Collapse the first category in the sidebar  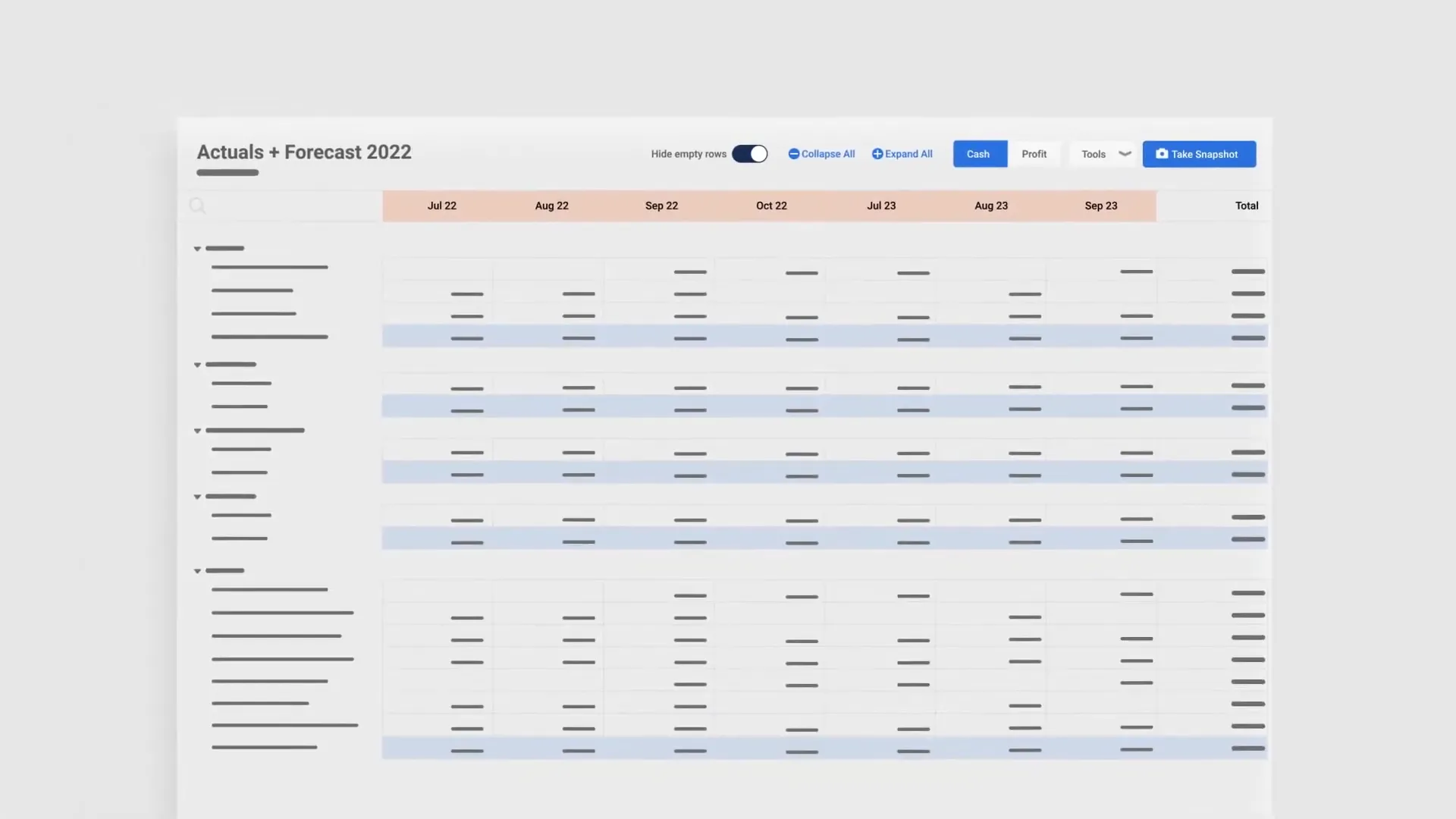[197, 248]
